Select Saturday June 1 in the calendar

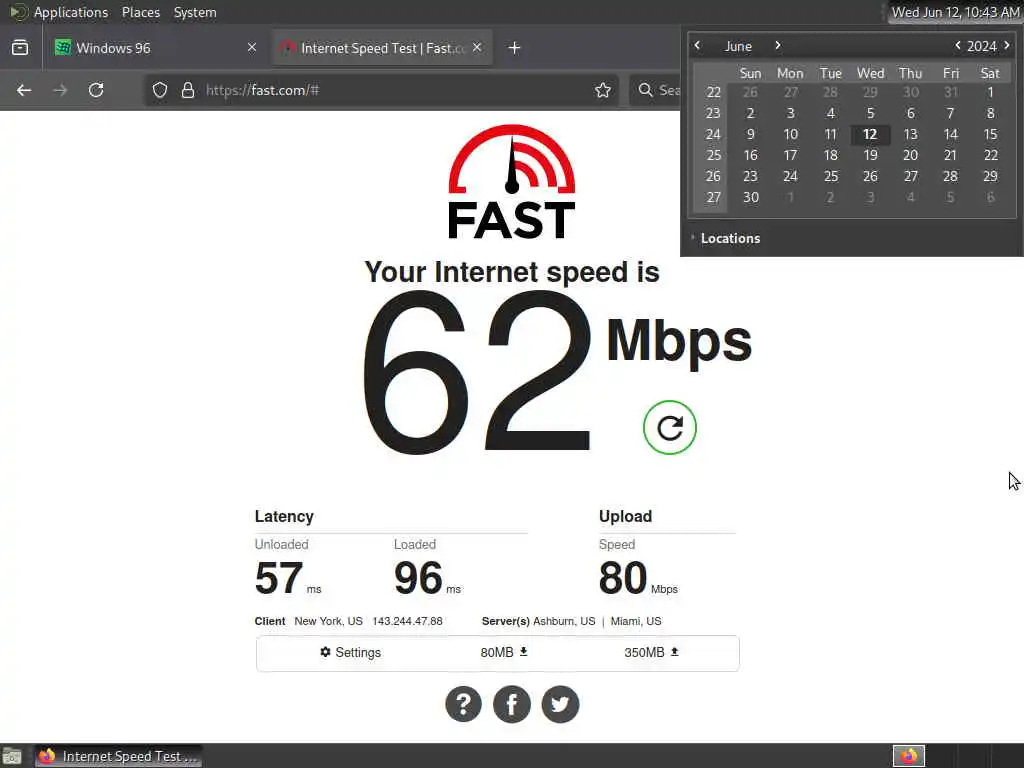click(x=990, y=92)
